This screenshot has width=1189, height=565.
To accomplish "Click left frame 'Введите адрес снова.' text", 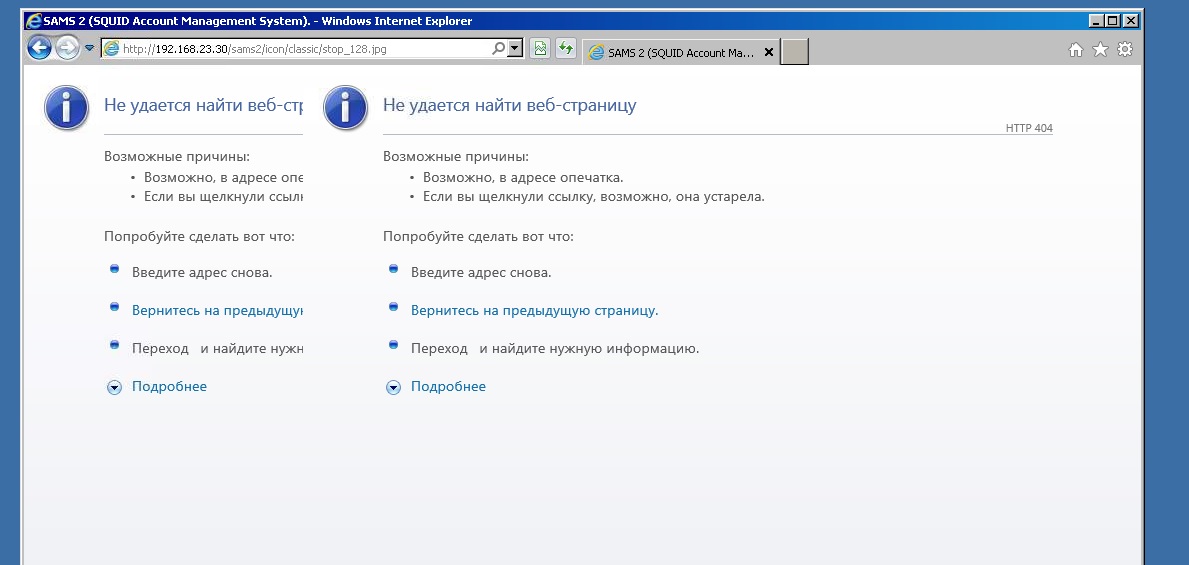I will click(x=202, y=272).
